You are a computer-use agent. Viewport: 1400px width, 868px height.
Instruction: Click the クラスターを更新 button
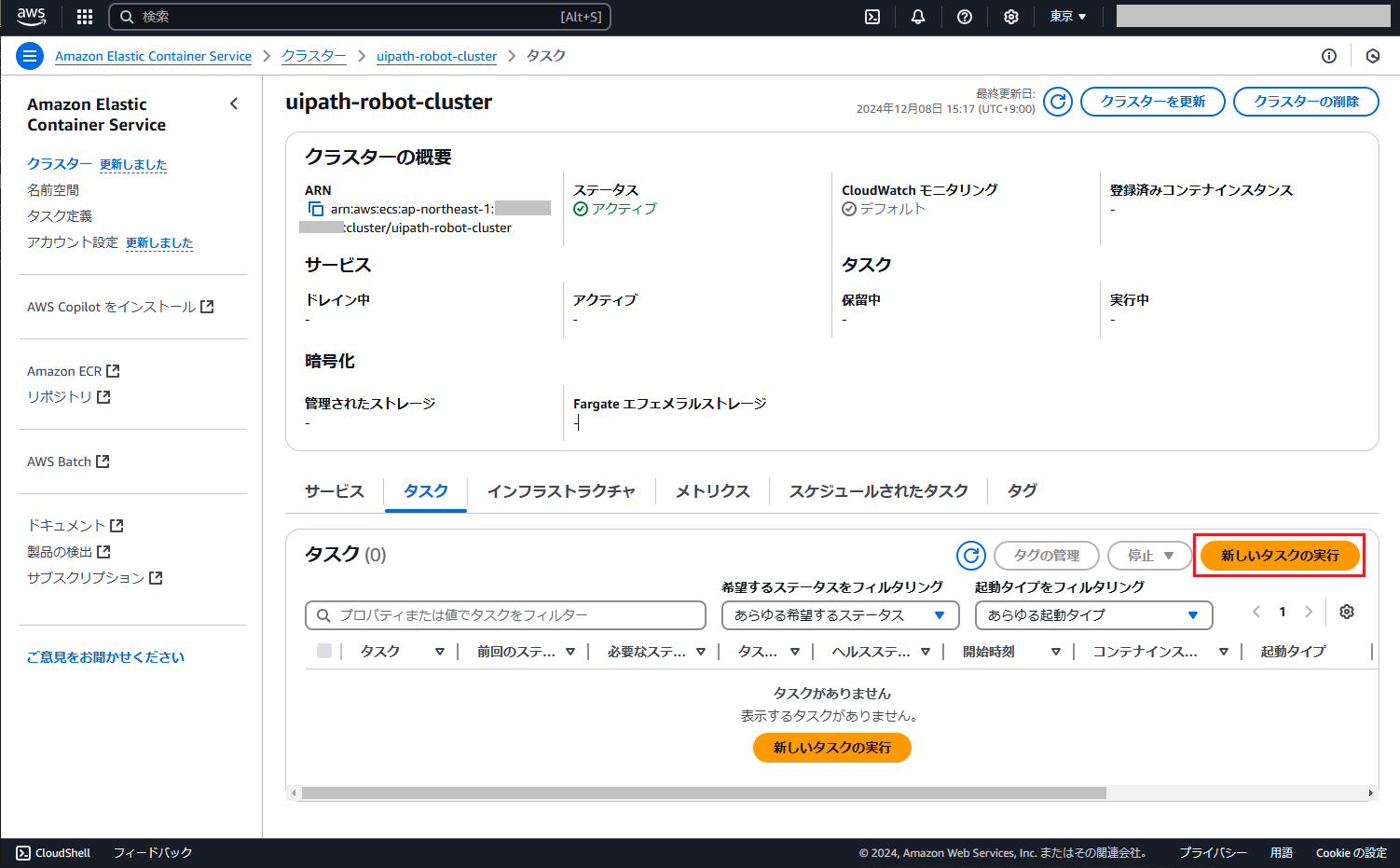click(x=1153, y=102)
